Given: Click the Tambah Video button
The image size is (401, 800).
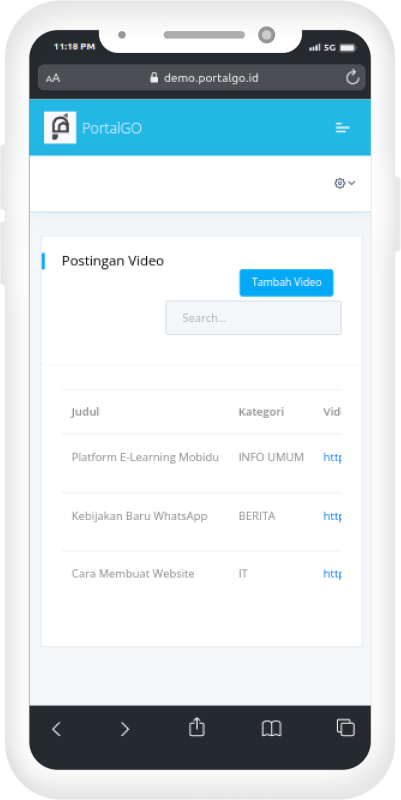Looking at the screenshot, I should (x=286, y=283).
